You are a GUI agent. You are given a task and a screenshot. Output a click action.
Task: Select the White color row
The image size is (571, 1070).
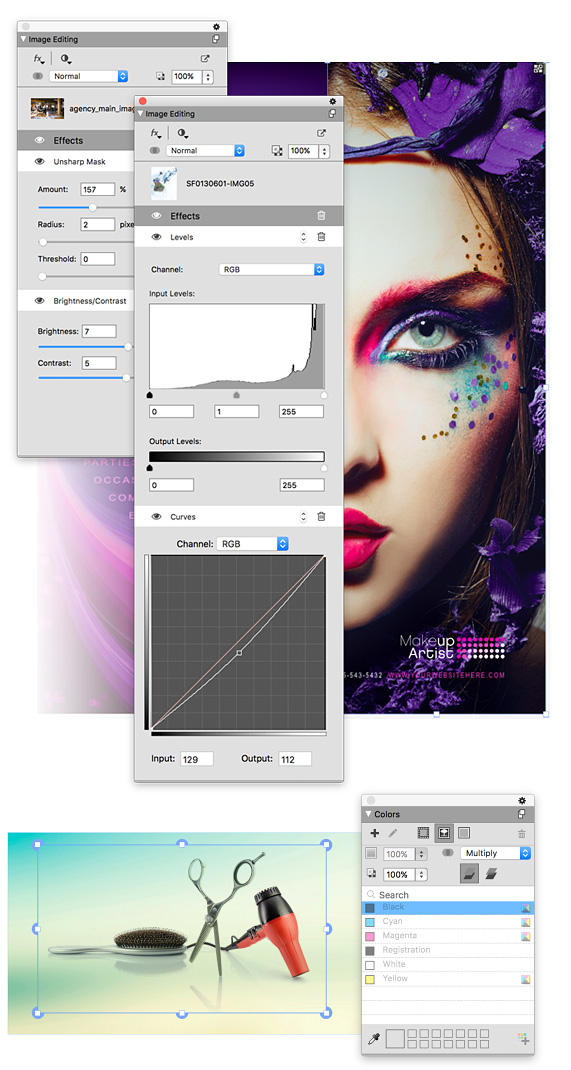tap(448, 964)
